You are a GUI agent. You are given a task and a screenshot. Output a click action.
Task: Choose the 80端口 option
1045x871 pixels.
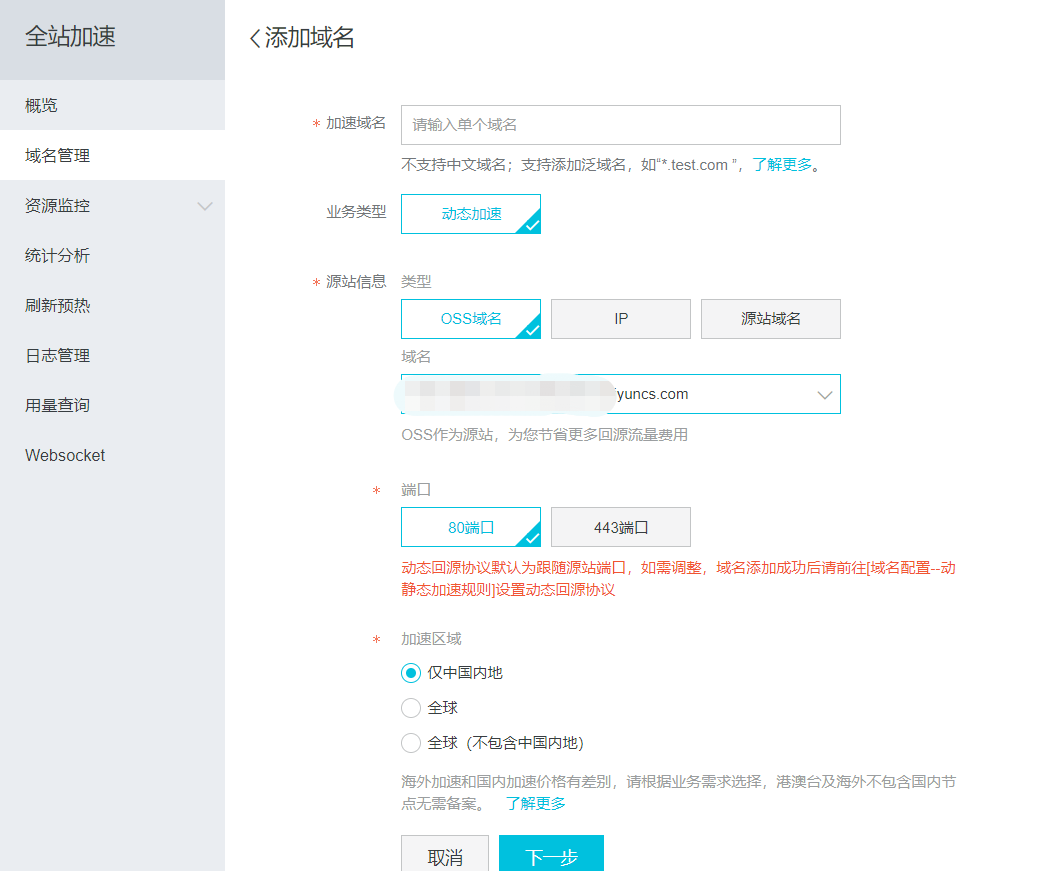click(x=470, y=527)
